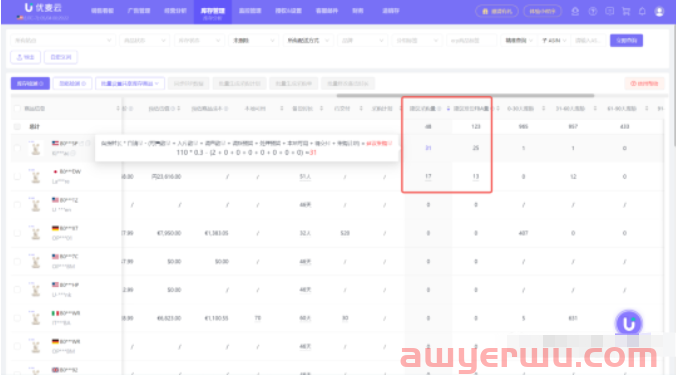The height and width of the screenshot is (387, 676).
Task: Click the total value "985"
Action: click(523, 127)
